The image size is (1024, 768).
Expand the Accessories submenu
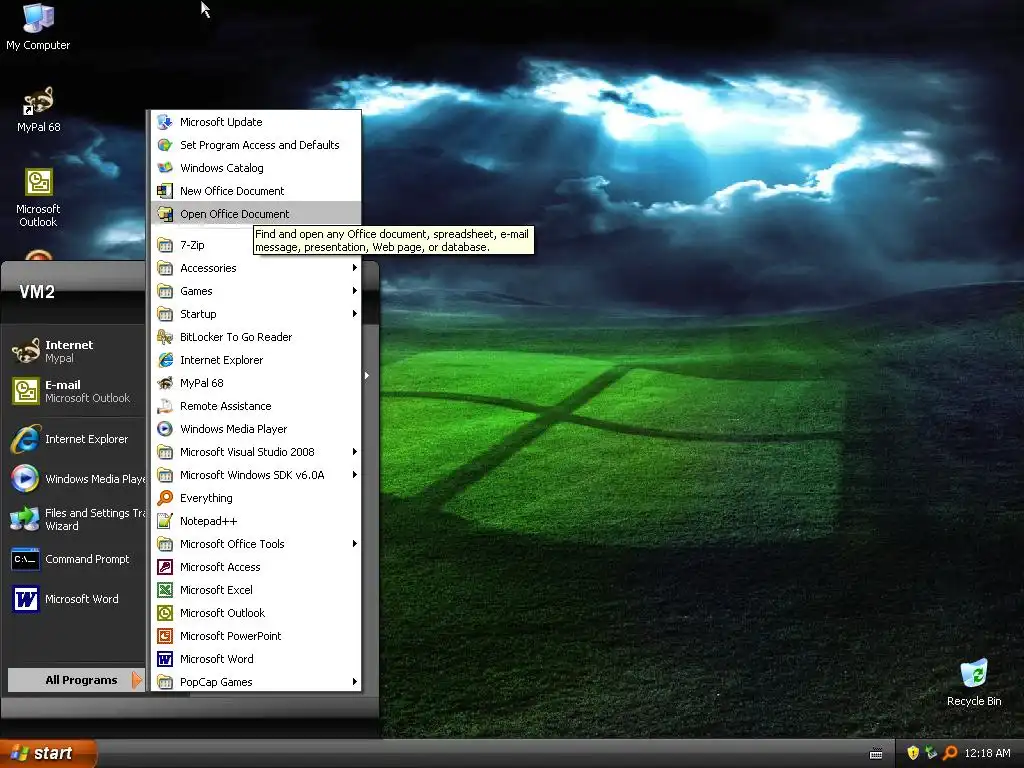(x=256, y=268)
